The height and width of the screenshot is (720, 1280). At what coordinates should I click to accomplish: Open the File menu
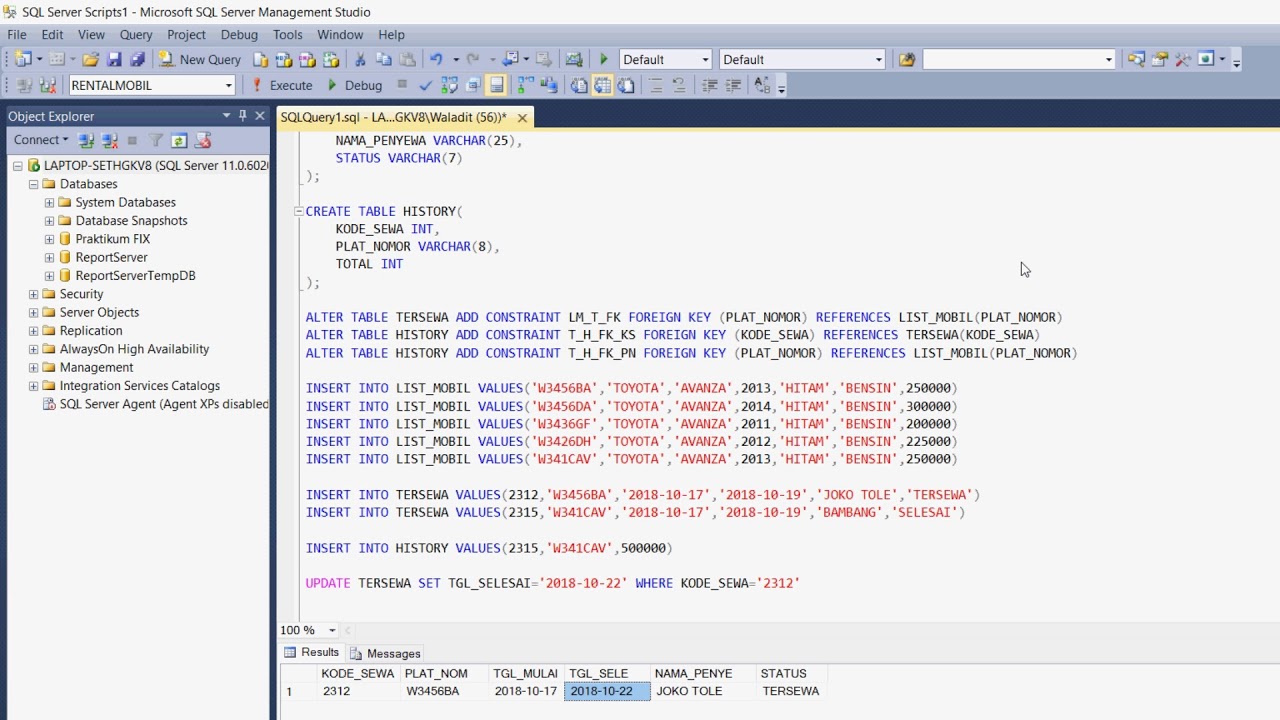pyautogui.click(x=17, y=35)
